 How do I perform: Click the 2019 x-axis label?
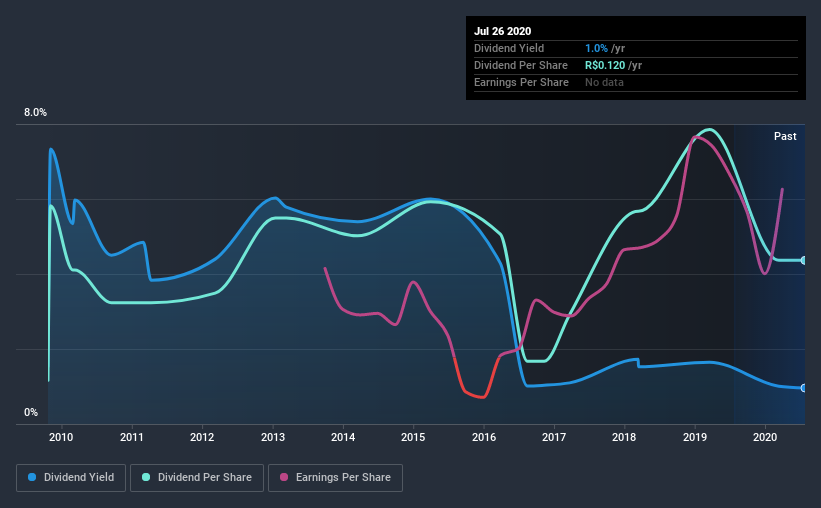(x=695, y=437)
